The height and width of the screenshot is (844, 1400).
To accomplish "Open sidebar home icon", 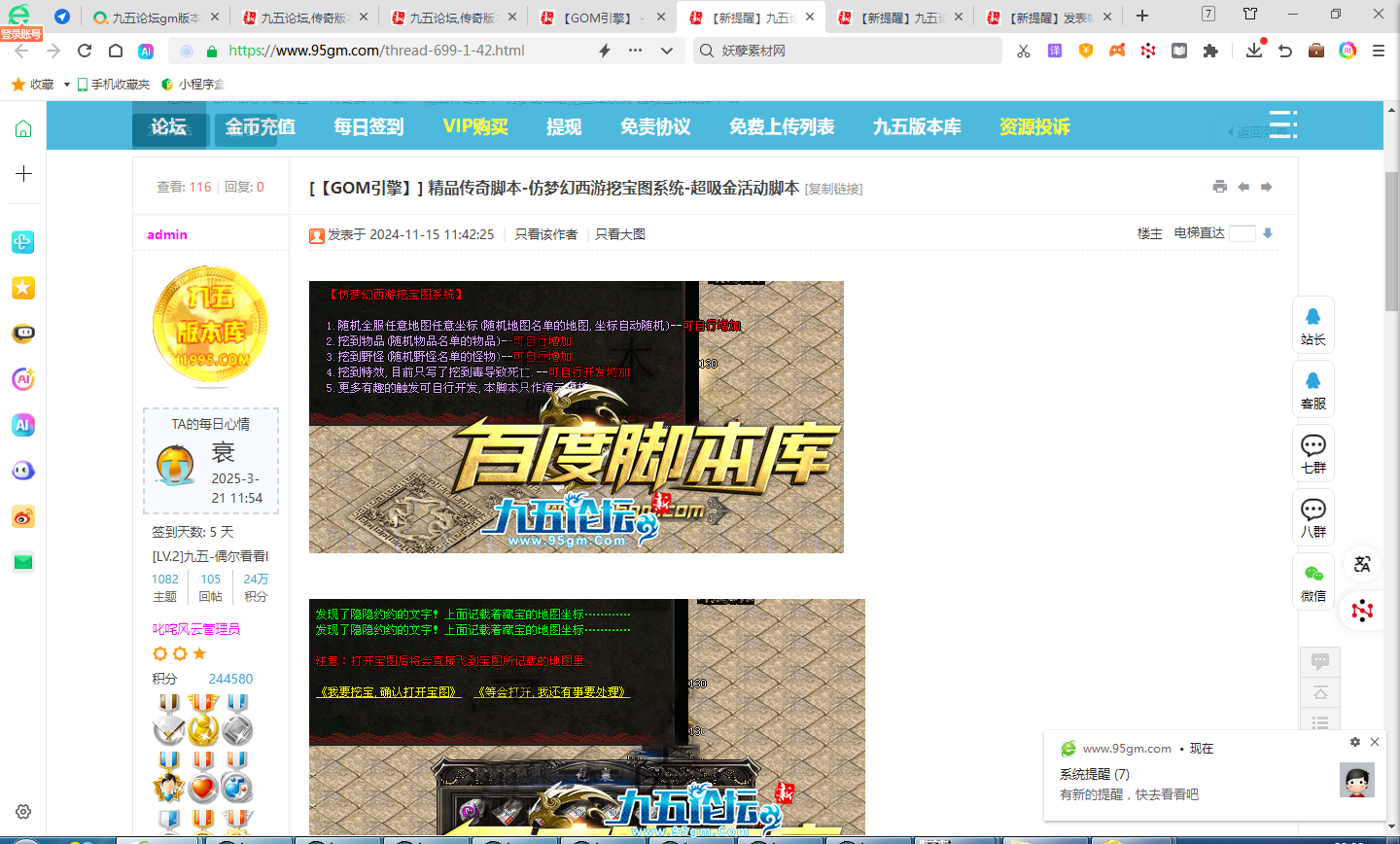I will click(23, 128).
